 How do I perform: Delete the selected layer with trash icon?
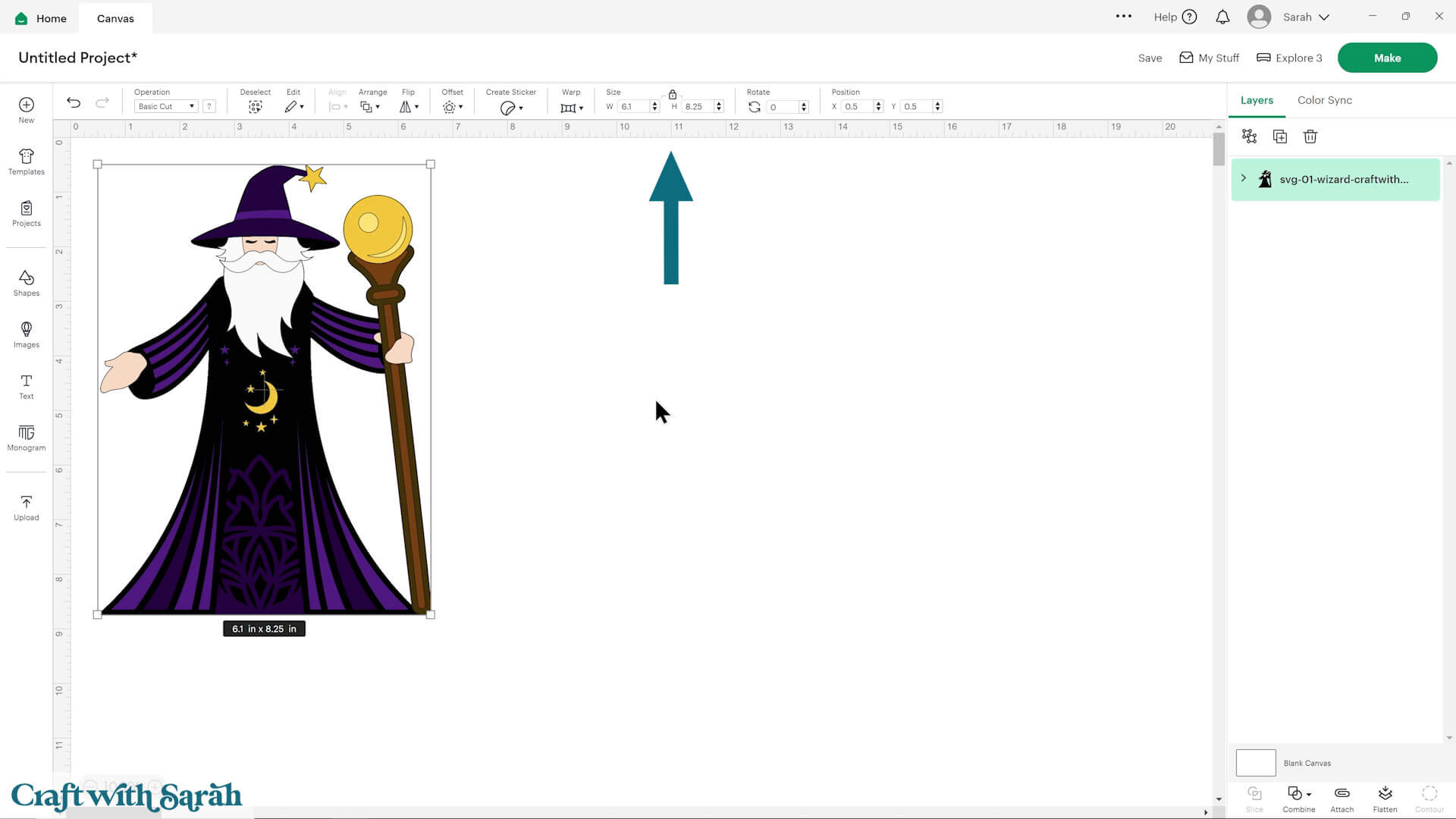tap(1310, 136)
